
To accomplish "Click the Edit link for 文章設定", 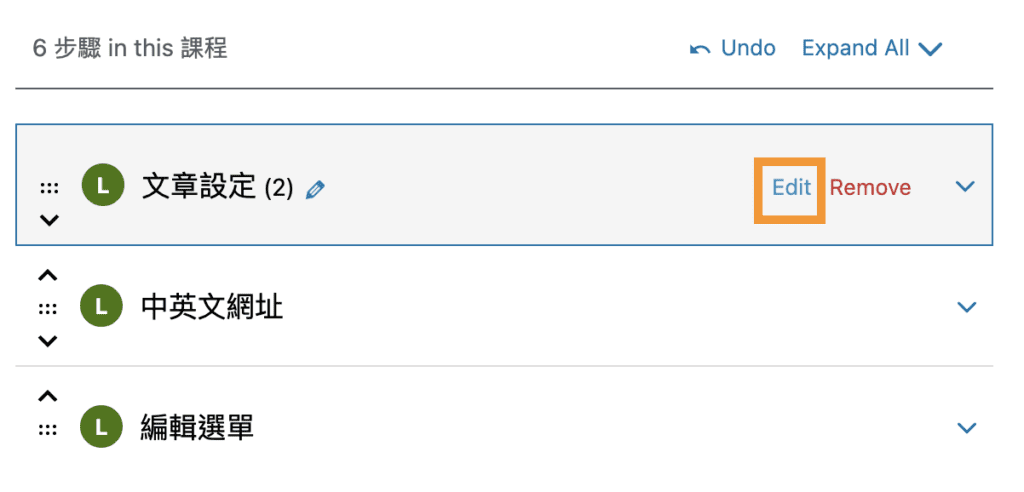I will pyautogui.click(x=791, y=187).
